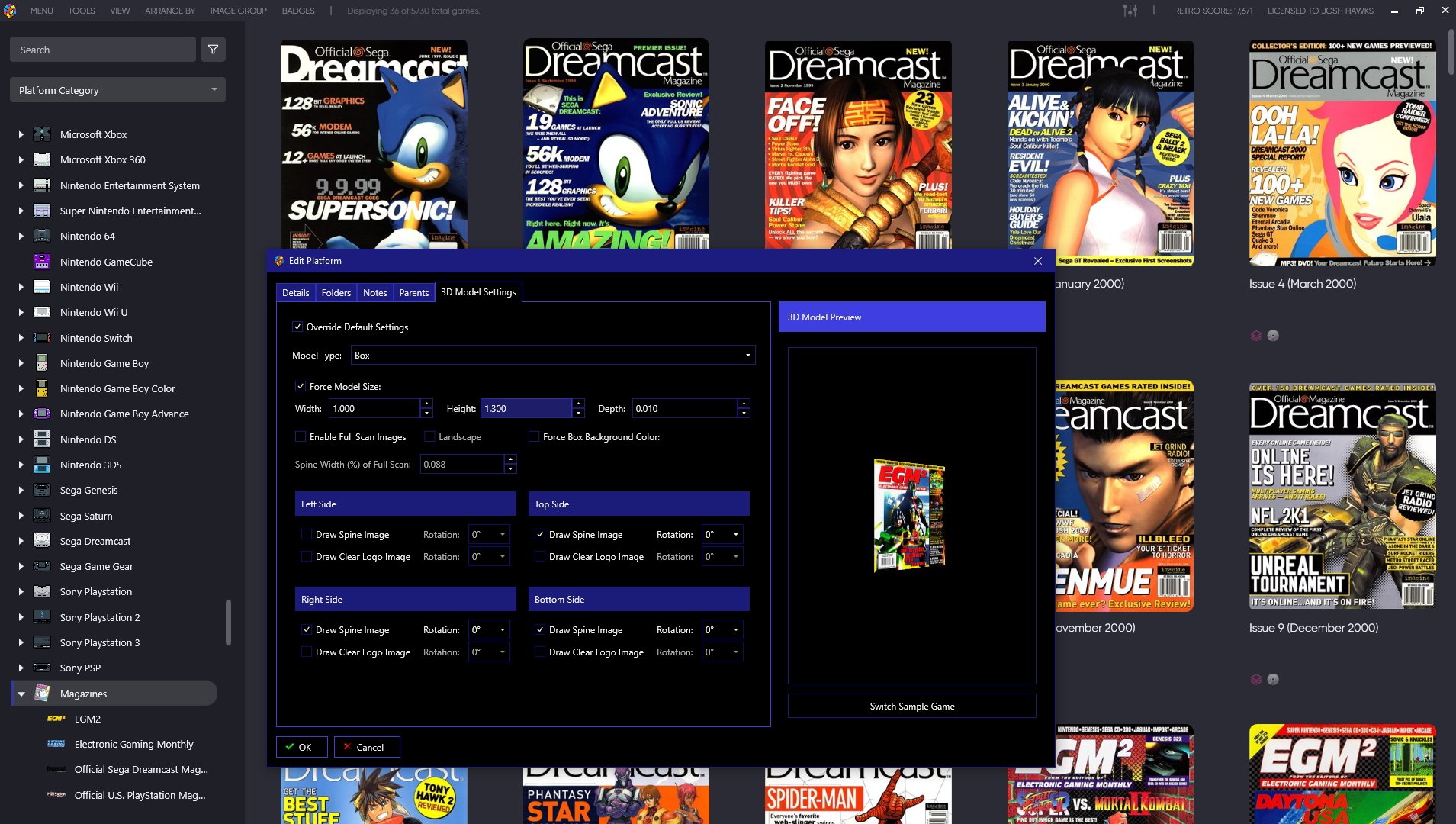Check Left Side Draw Clear Logo Image

pos(307,556)
